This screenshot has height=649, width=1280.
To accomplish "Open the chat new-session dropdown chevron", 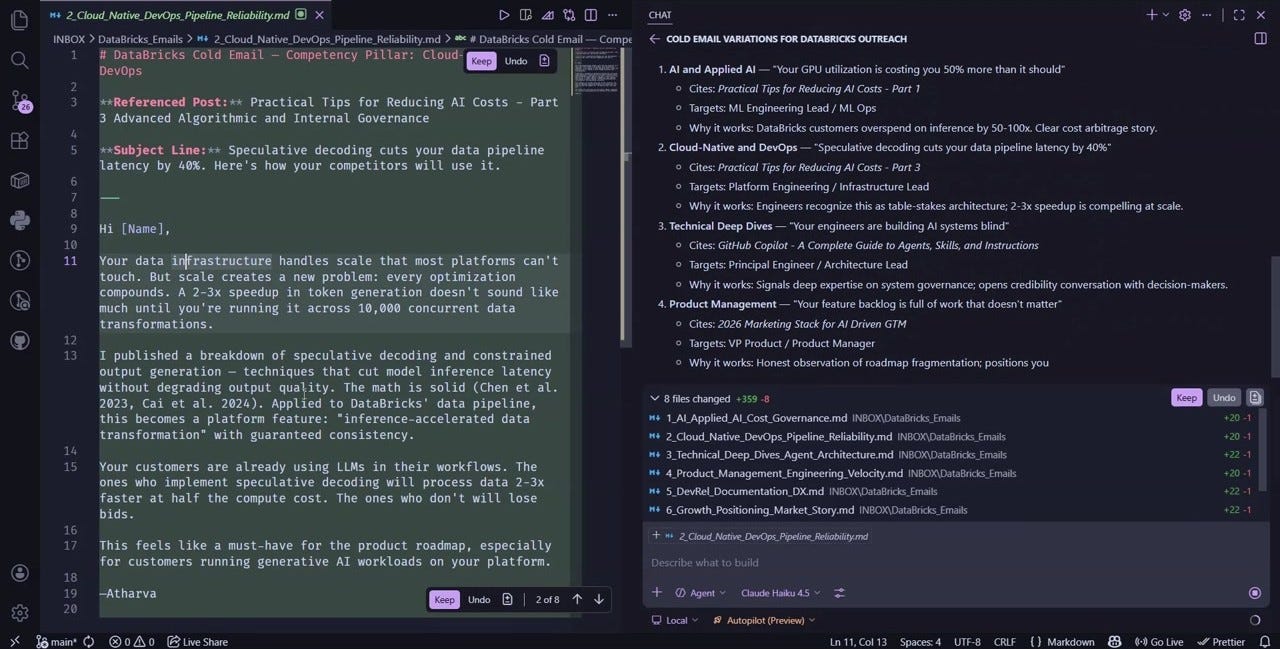I will click(1166, 15).
